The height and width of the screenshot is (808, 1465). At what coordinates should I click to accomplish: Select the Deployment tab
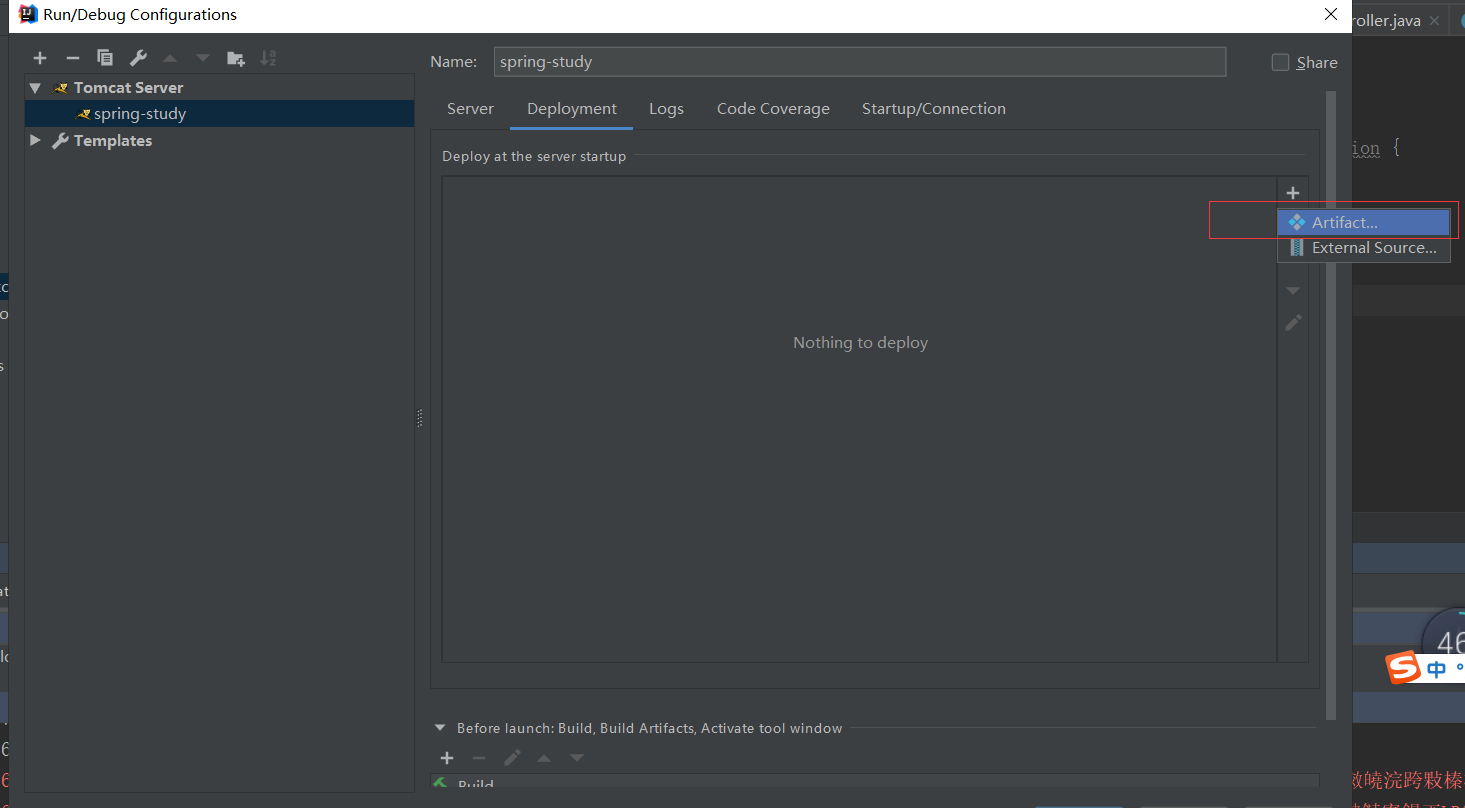point(572,109)
